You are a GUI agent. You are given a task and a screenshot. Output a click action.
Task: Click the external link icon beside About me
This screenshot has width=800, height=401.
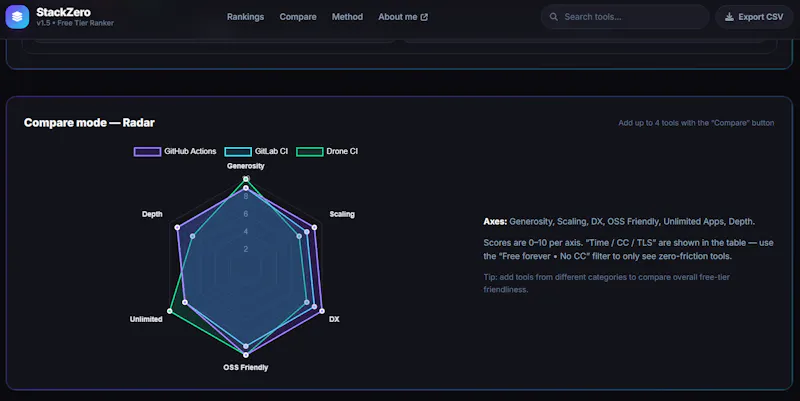click(x=424, y=17)
